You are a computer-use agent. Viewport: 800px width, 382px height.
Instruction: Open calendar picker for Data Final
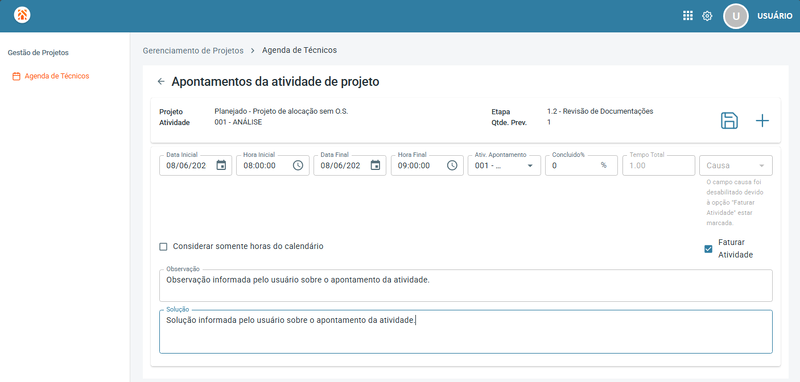click(375, 165)
